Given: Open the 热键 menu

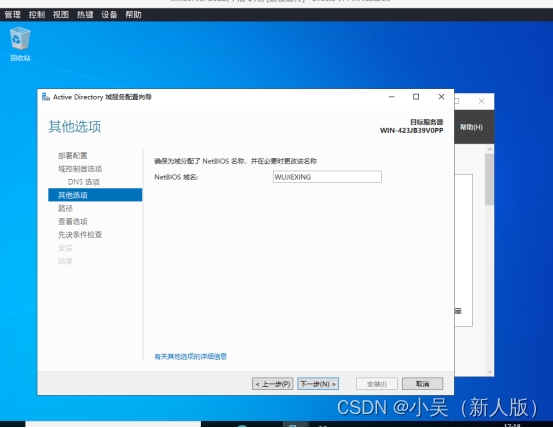Looking at the screenshot, I should 85,14.
